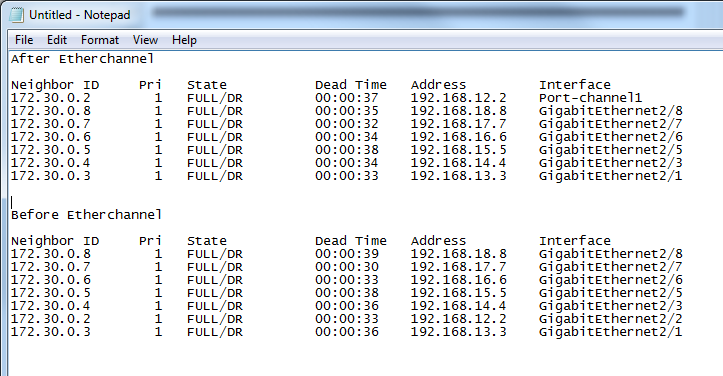
Task: Open the View menu
Action: pyautogui.click(x=145, y=40)
